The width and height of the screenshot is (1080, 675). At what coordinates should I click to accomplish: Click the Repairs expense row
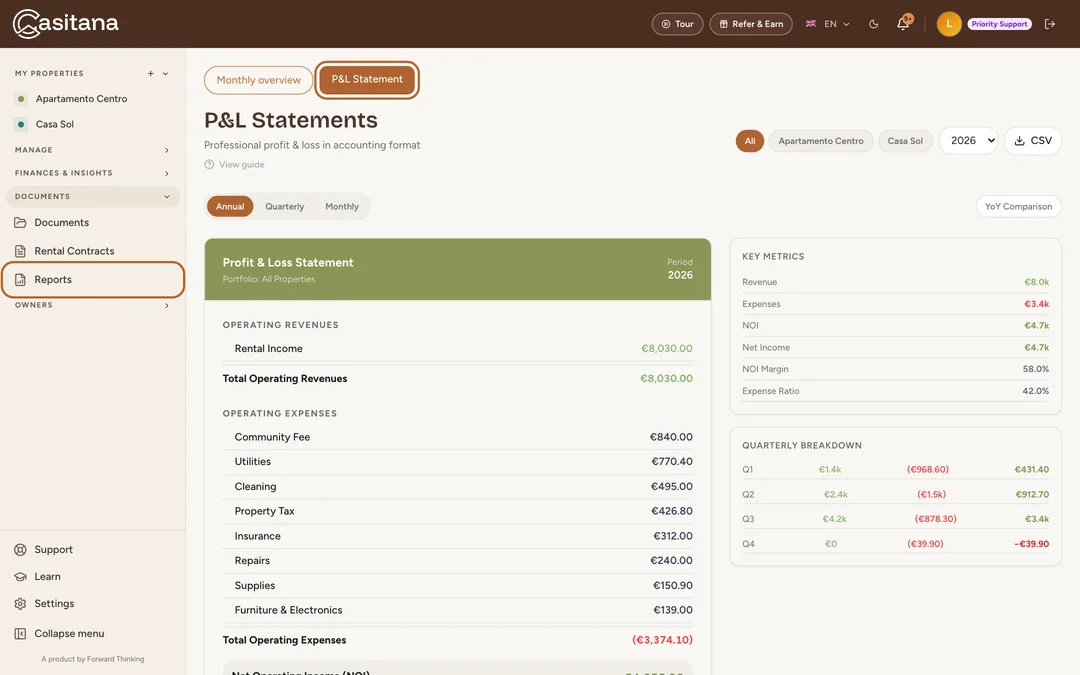coord(457,561)
